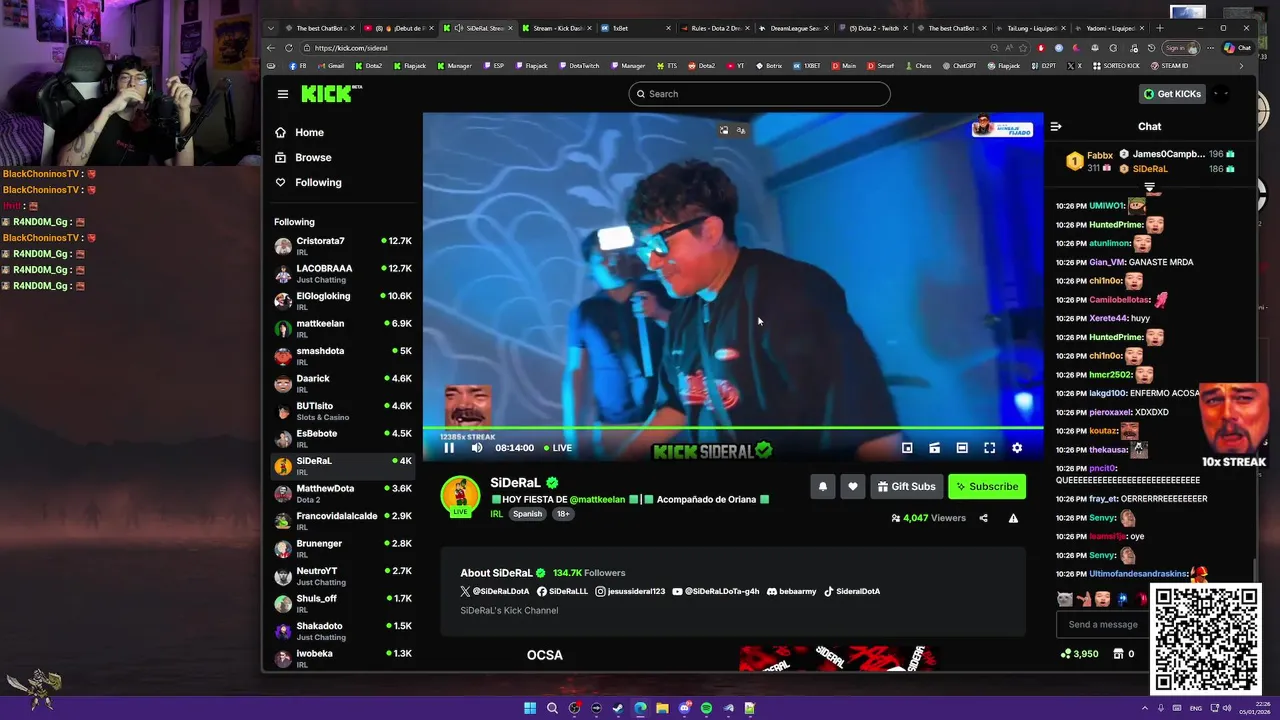
Task: Click the Gift Subs button
Action: click(907, 487)
